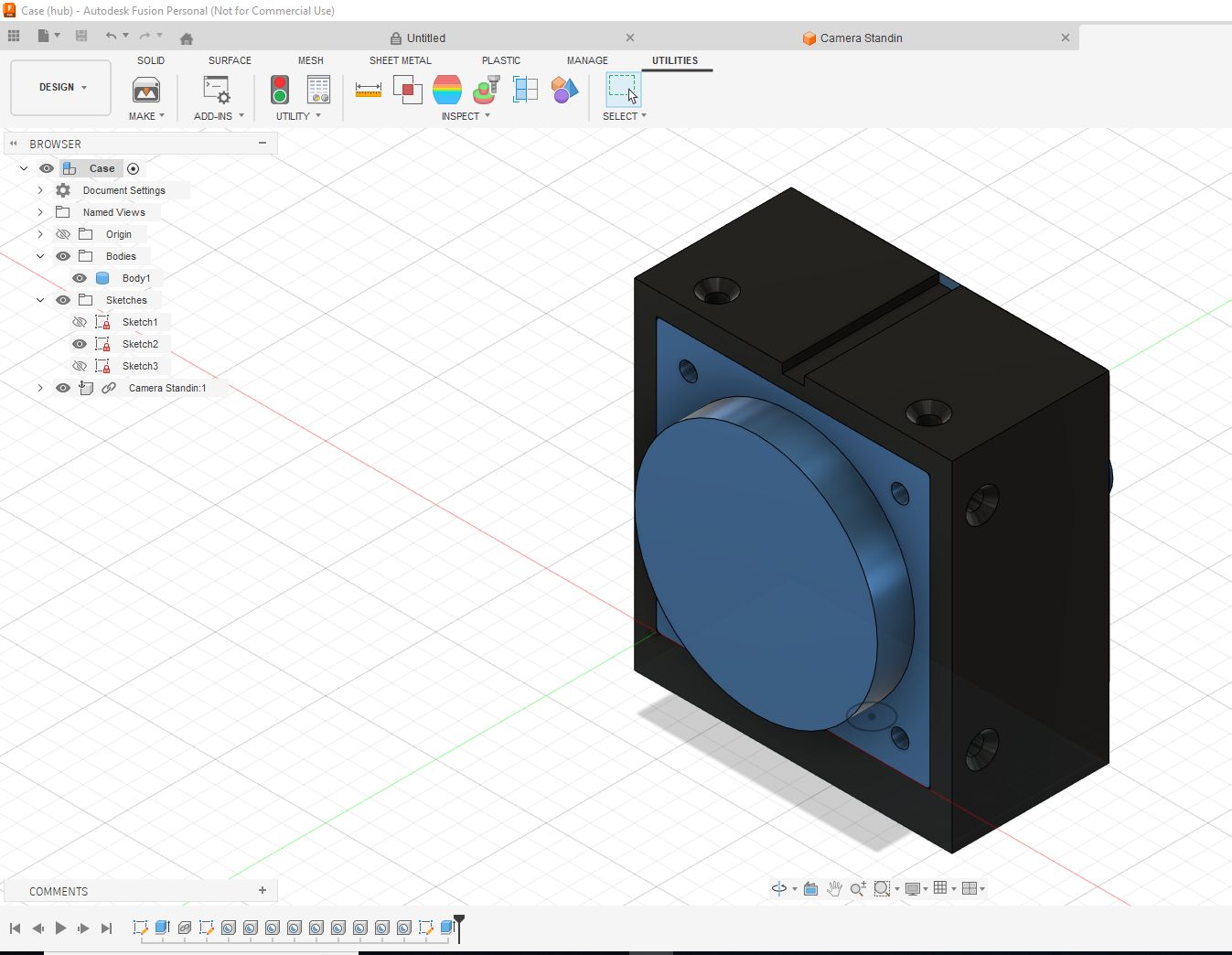Click the Look At camera icon
This screenshot has height=955, width=1232.
point(810,888)
